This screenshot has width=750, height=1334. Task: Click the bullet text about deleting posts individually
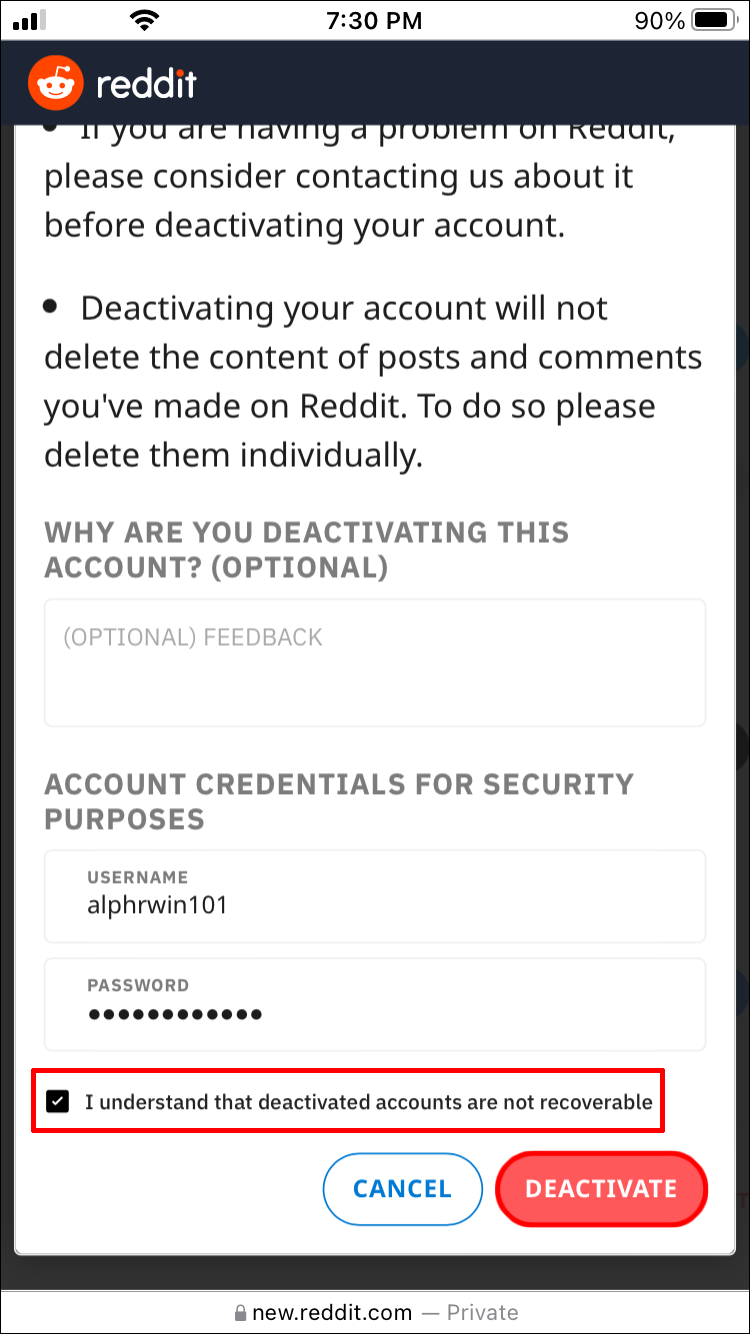(x=372, y=382)
